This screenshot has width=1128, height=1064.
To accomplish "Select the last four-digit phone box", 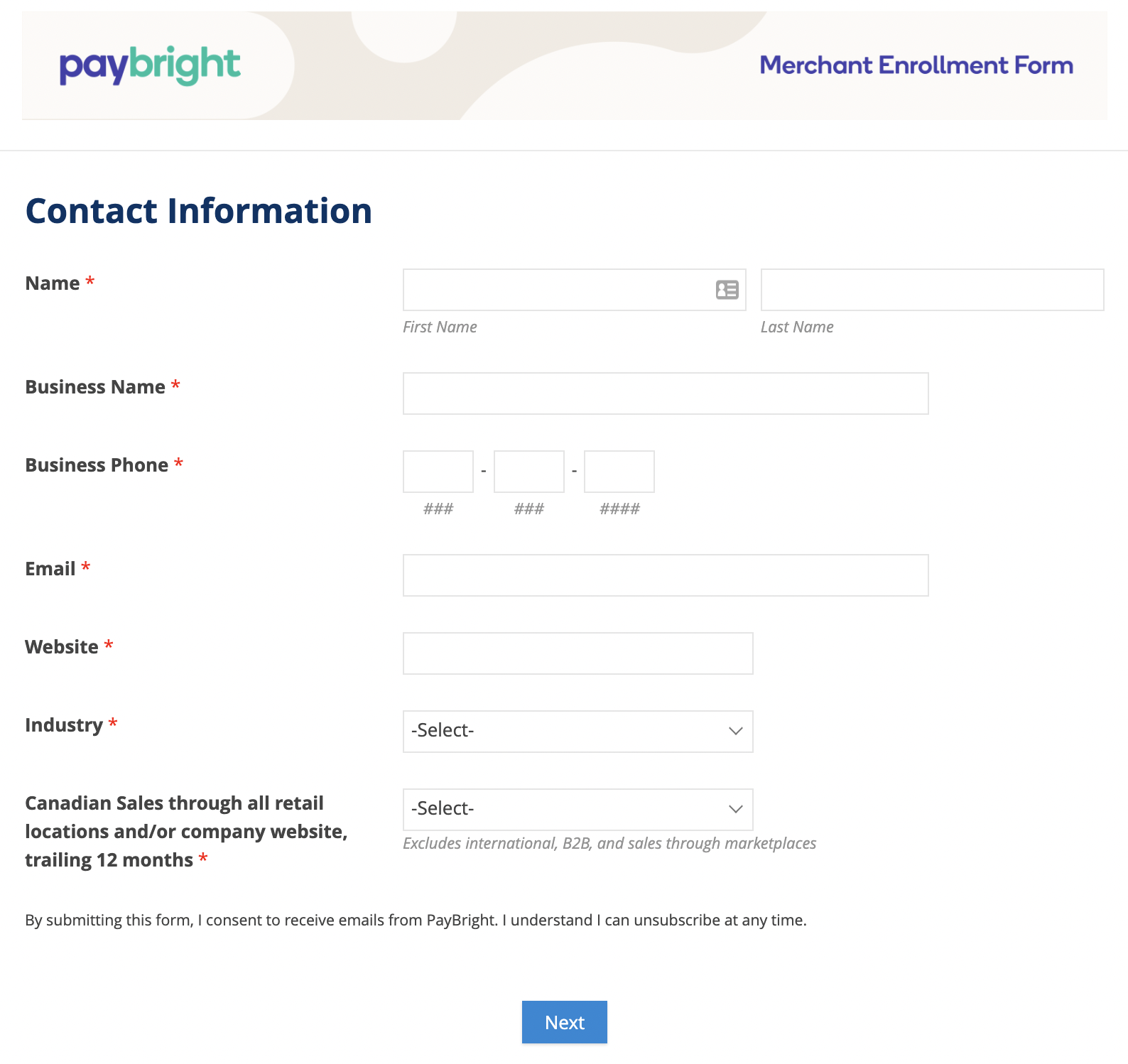I will tap(619, 472).
